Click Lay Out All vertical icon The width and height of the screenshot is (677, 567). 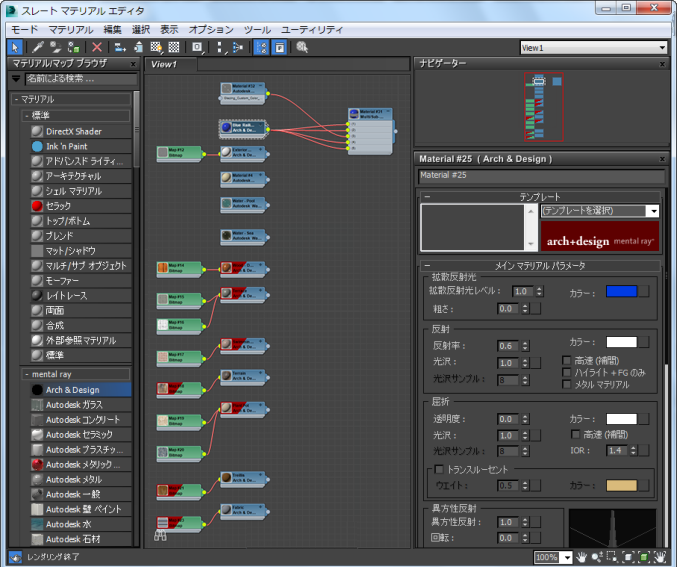pyautogui.click(x=220, y=48)
